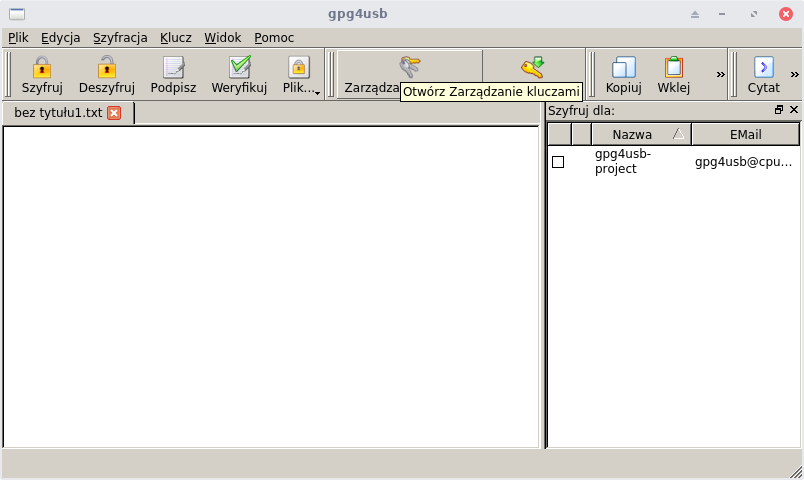Close the Szyfruj dla panel

tap(794, 109)
